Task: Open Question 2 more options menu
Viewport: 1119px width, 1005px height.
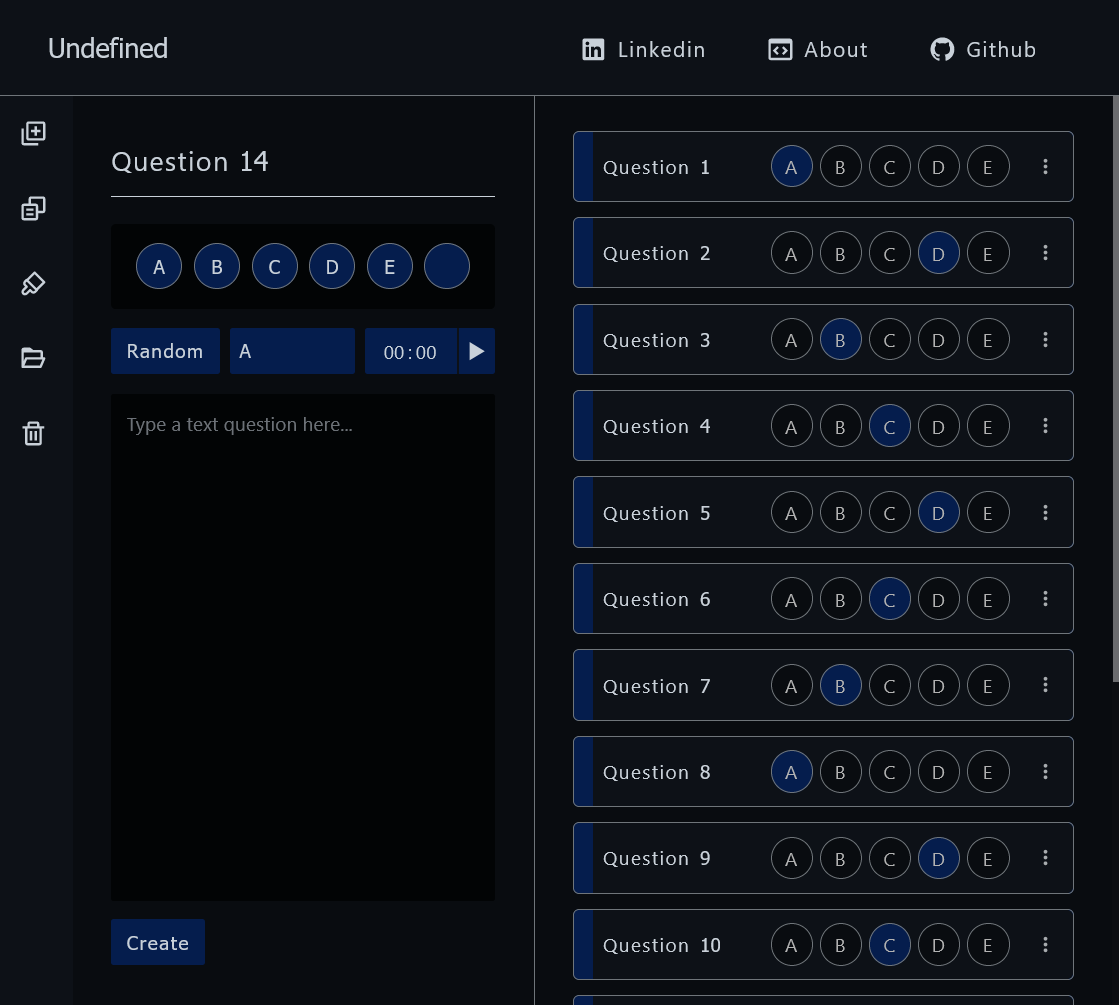Action: (1045, 253)
